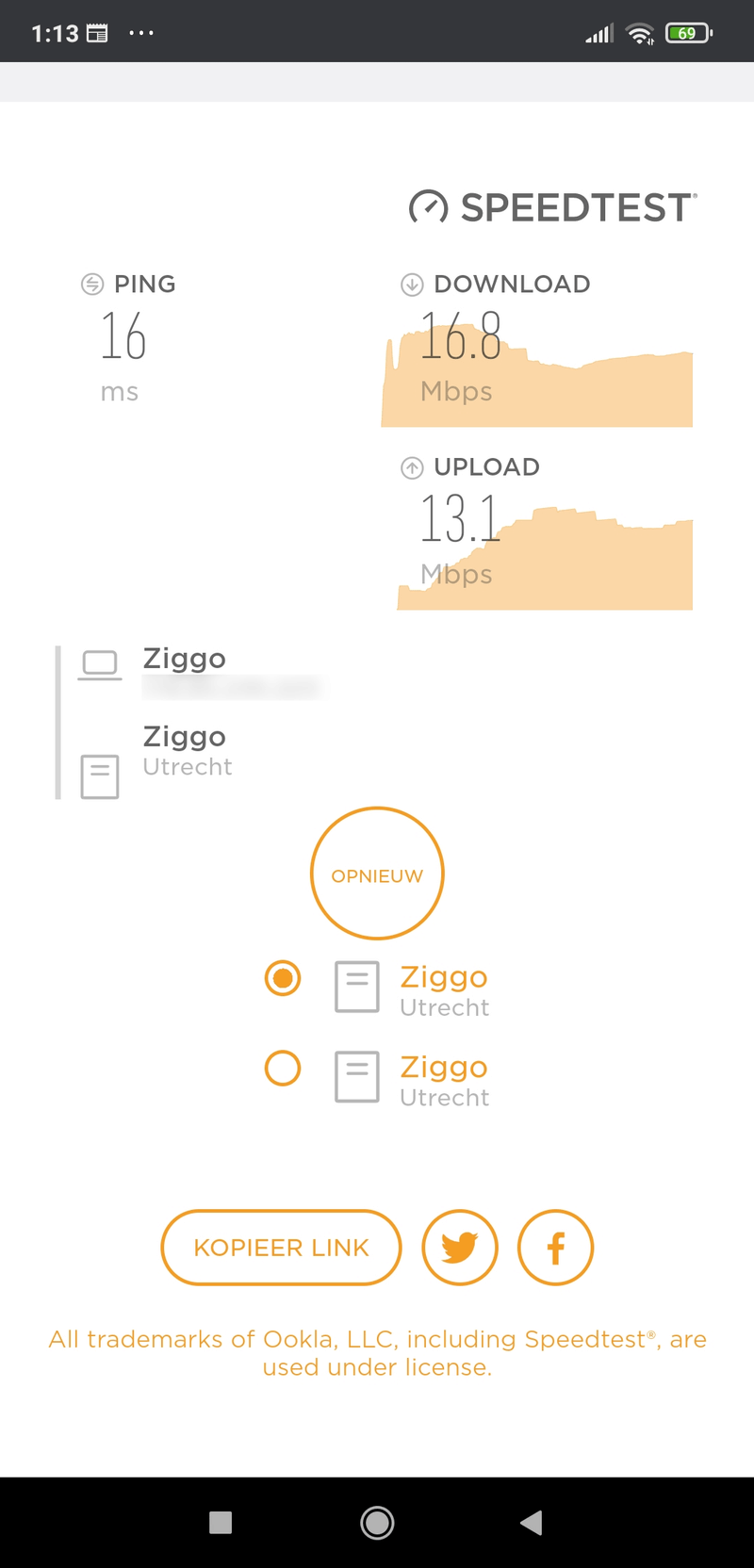Tap the first orange Ziggo server name

tap(444, 977)
